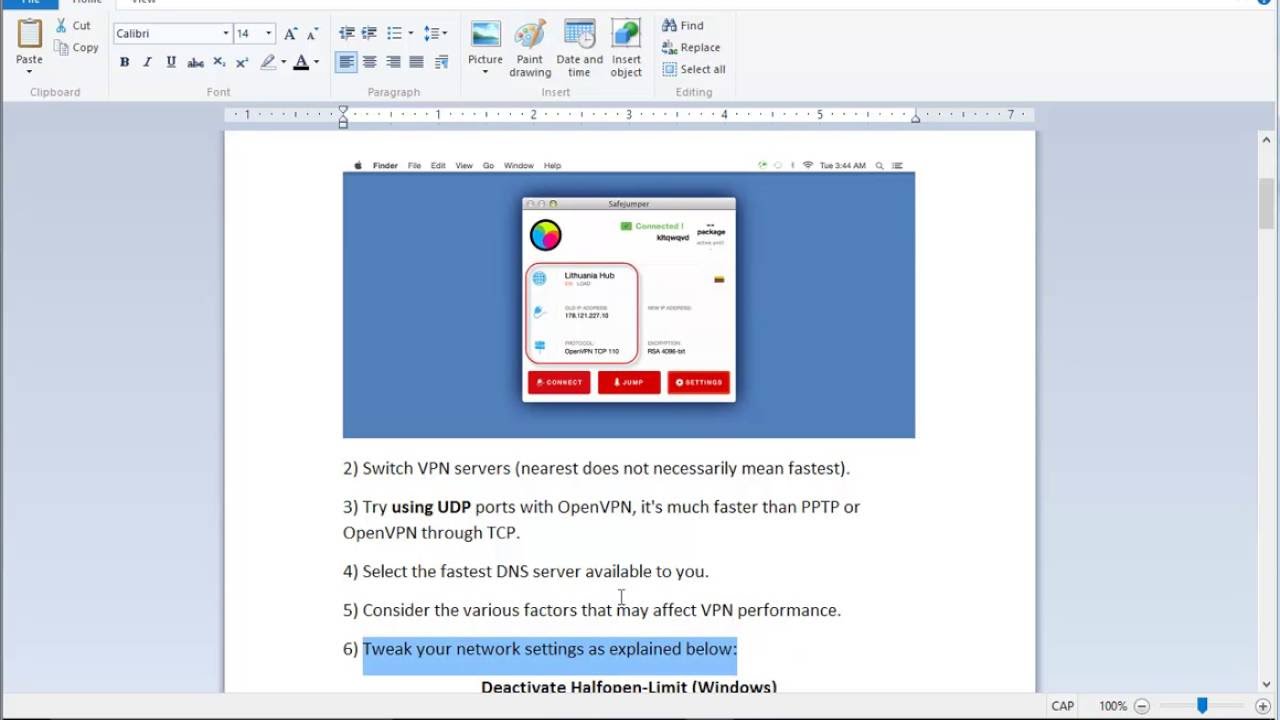Align text right

[x=393, y=62]
